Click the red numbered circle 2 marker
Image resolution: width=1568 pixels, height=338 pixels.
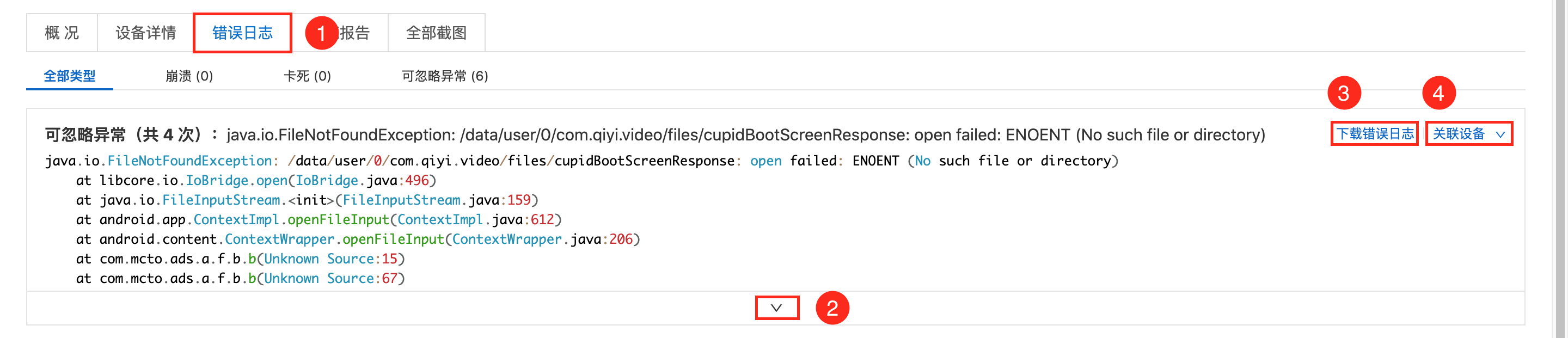(x=832, y=308)
